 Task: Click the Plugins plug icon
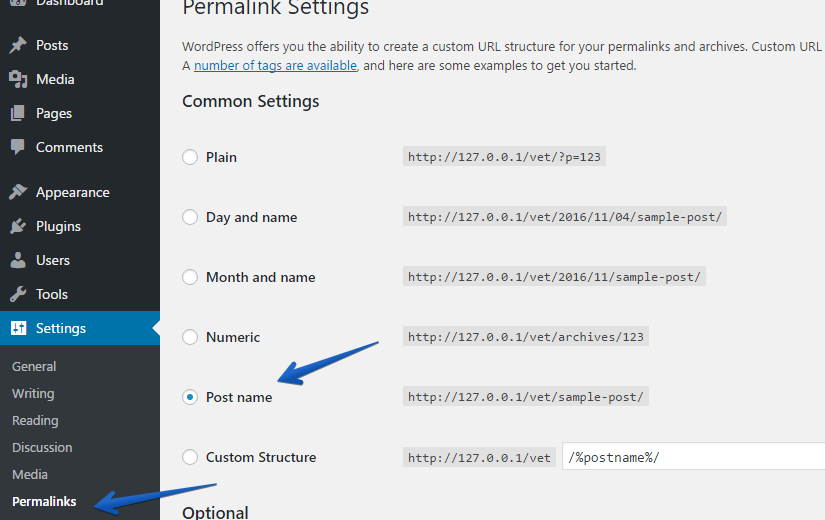pos(18,226)
